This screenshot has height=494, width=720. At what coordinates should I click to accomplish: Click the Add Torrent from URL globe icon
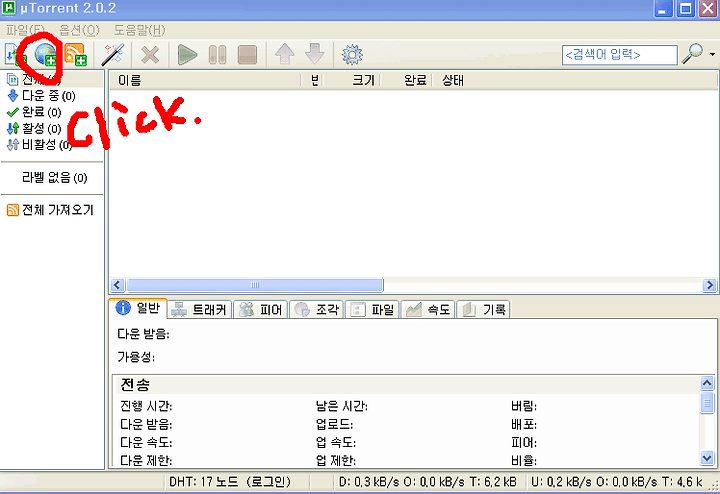(x=45, y=54)
